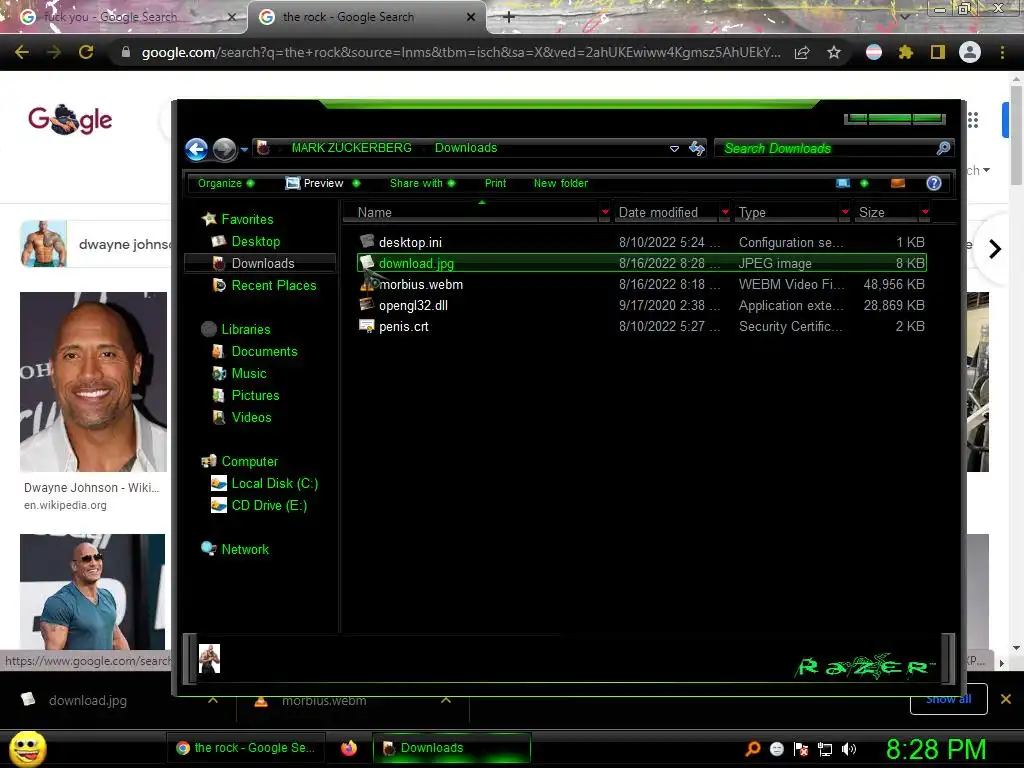Image resolution: width=1024 pixels, height=768 pixels.
Task: Share this page from Chrome address bar
Action: point(802,52)
